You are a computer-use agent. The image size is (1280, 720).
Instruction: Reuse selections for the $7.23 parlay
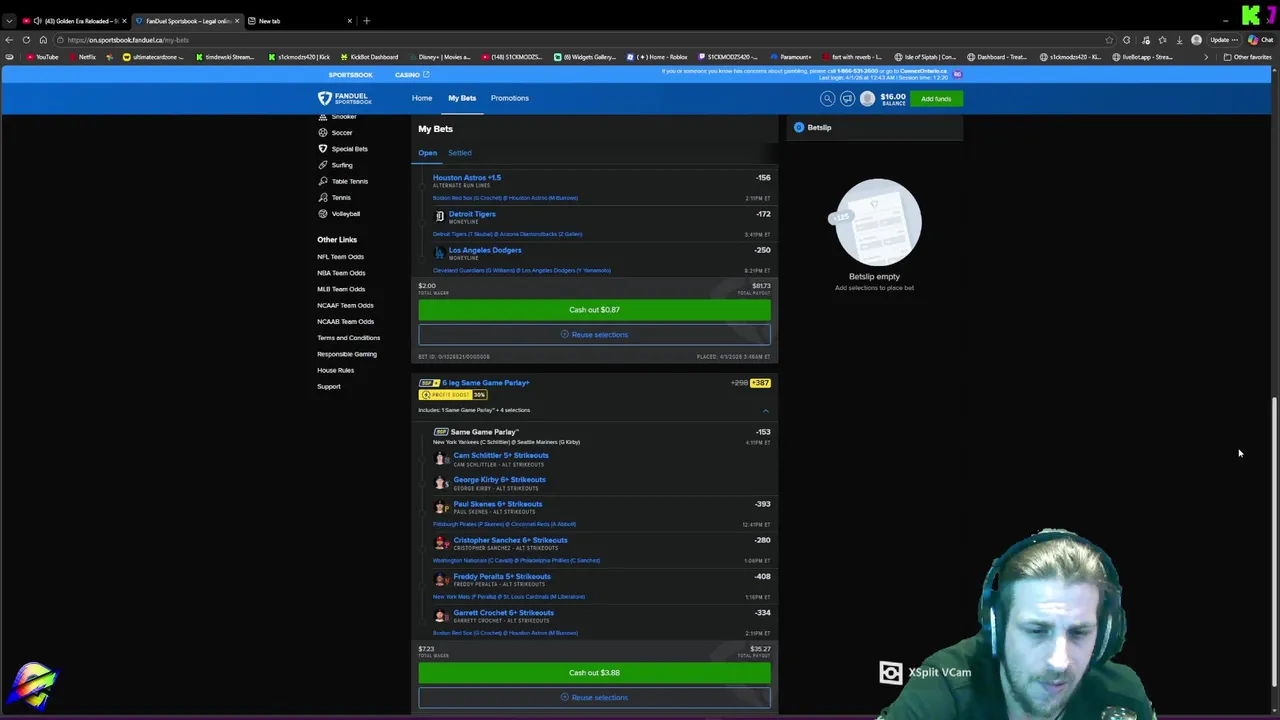click(594, 698)
